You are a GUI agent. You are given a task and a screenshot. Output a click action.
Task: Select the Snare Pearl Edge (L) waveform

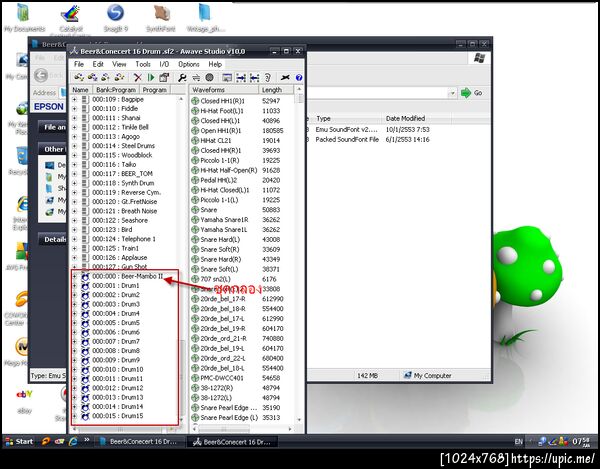[229, 418]
